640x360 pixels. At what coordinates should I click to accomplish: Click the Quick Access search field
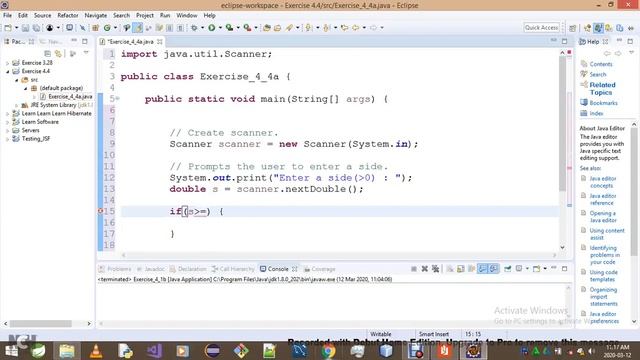pyautogui.click(x=541, y=27)
